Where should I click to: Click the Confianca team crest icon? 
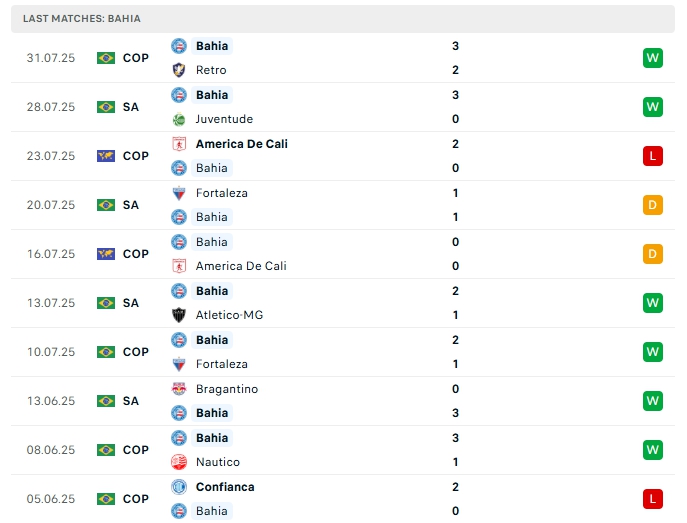coord(179,487)
